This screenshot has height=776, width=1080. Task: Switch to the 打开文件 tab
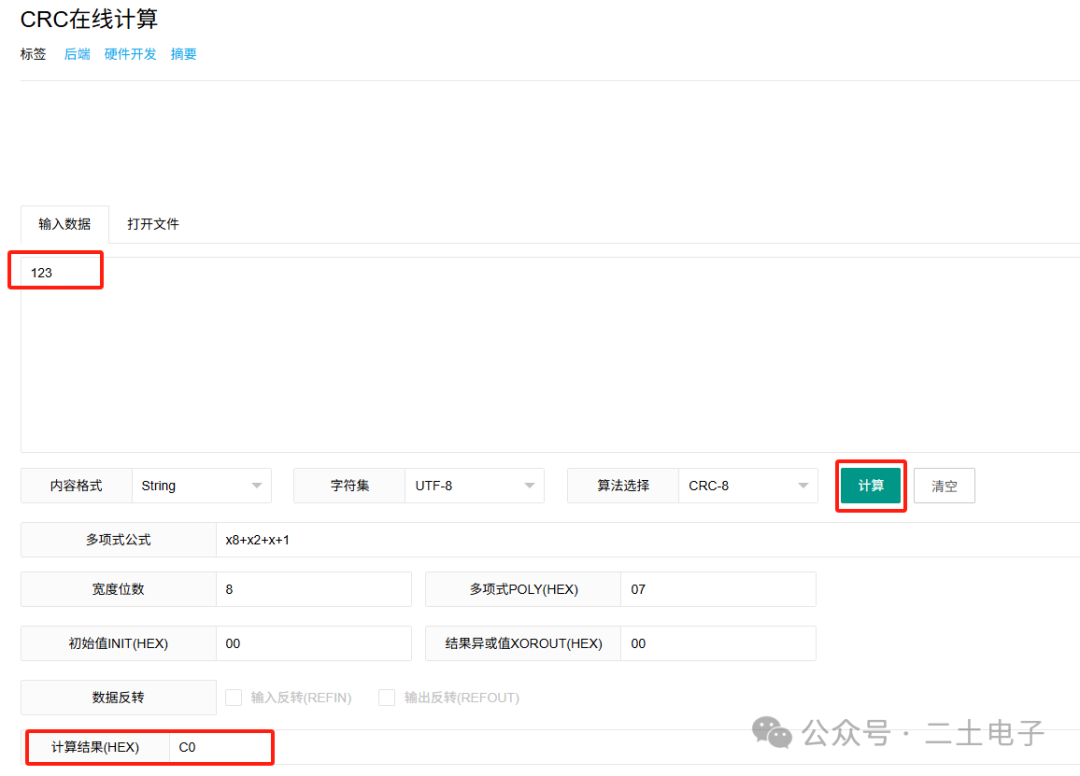153,224
